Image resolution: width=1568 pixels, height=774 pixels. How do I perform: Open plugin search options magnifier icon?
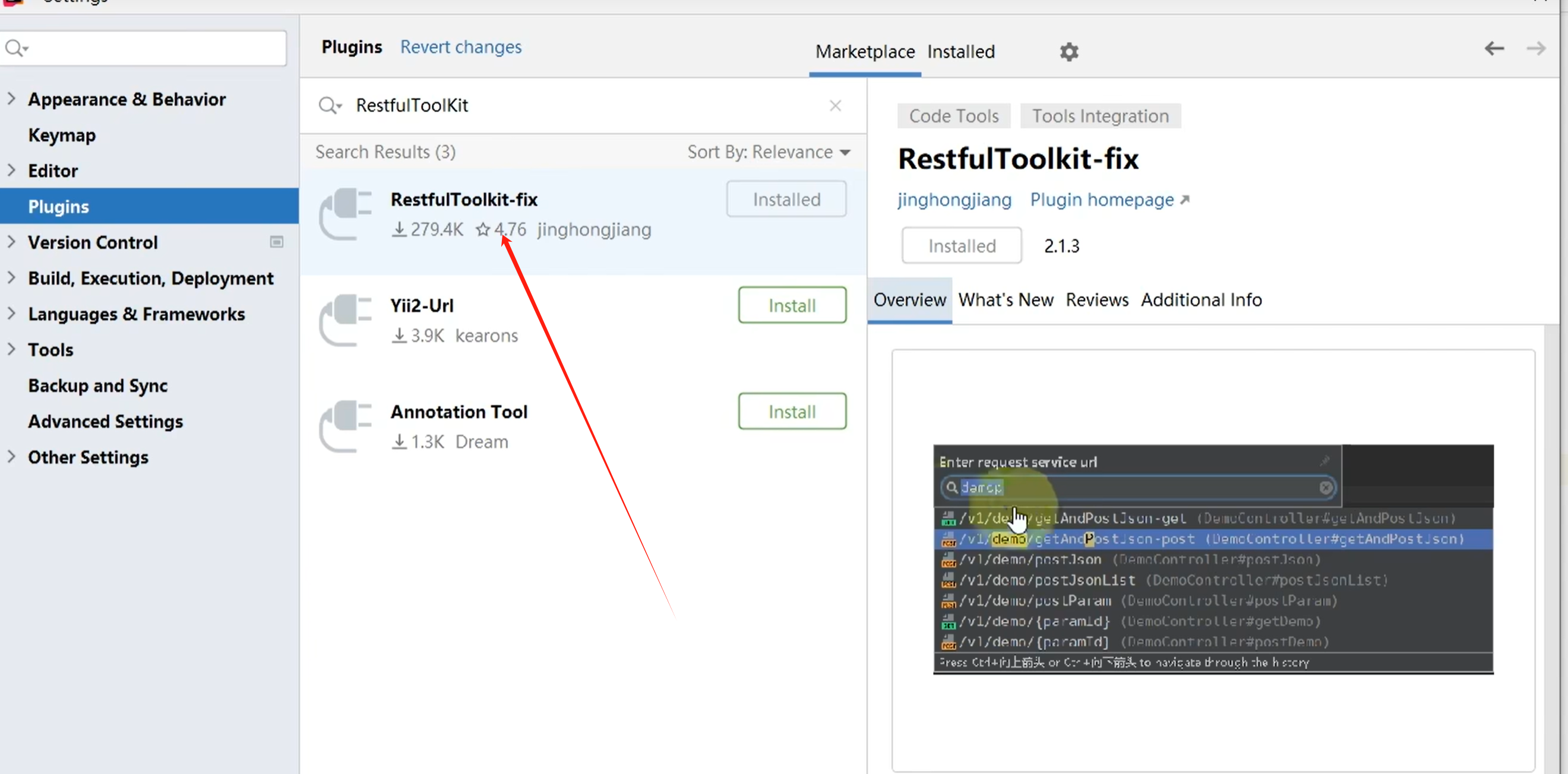click(330, 105)
